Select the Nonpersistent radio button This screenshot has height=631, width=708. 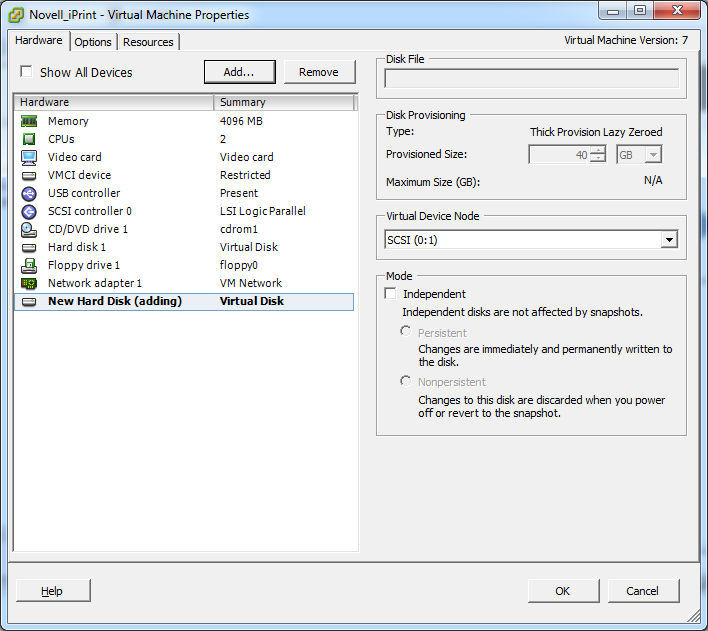405,381
